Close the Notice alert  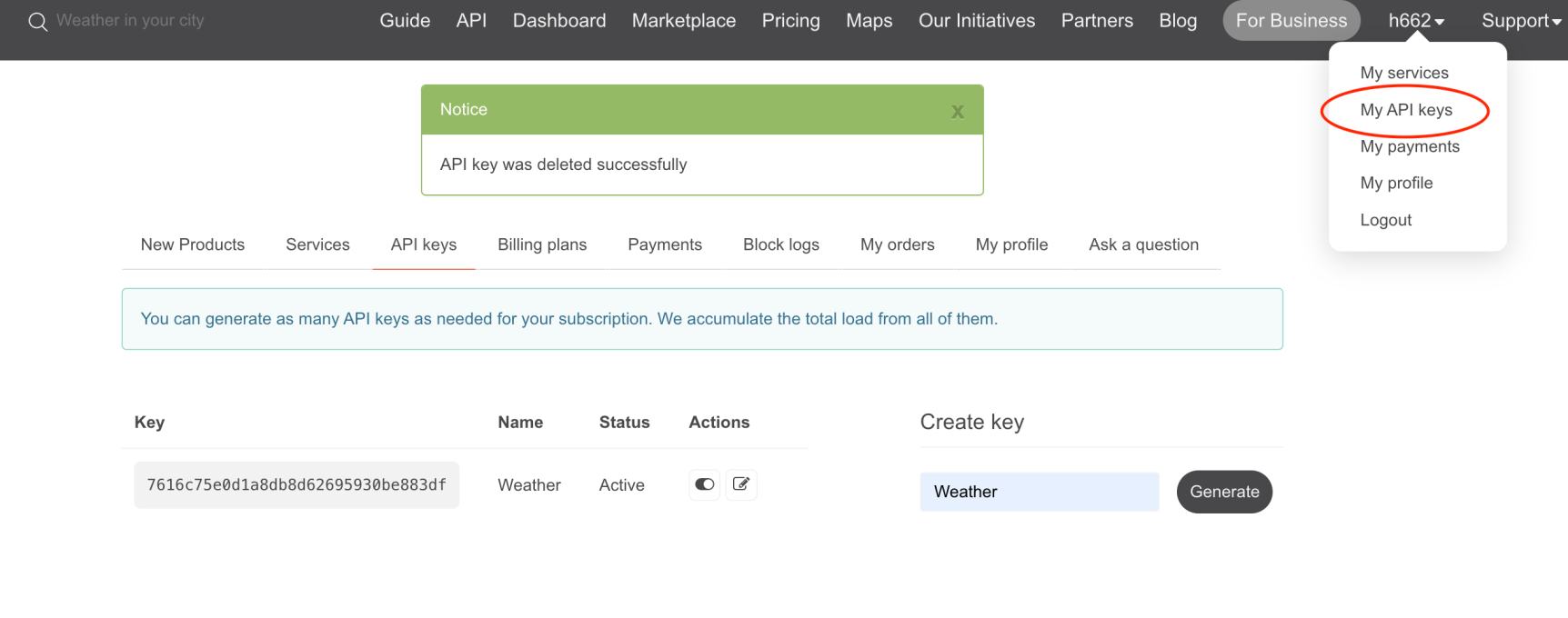(957, 112)
